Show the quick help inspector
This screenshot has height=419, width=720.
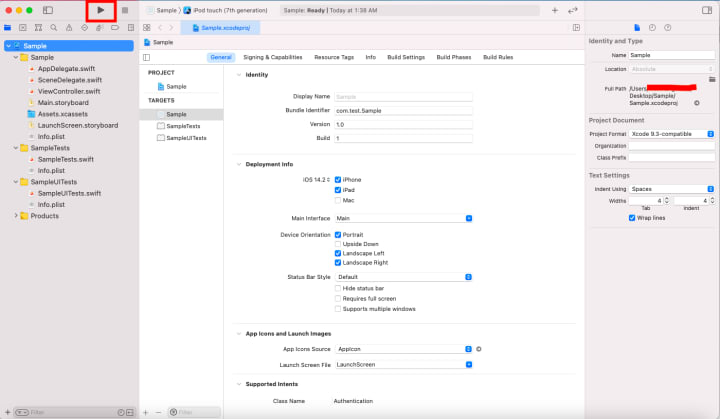pos(668,28)
